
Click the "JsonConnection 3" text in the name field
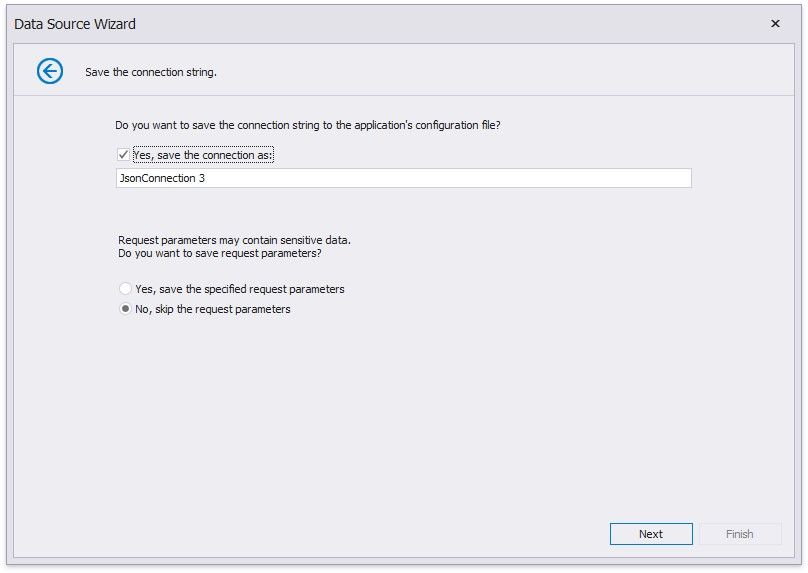coord(163,179)
